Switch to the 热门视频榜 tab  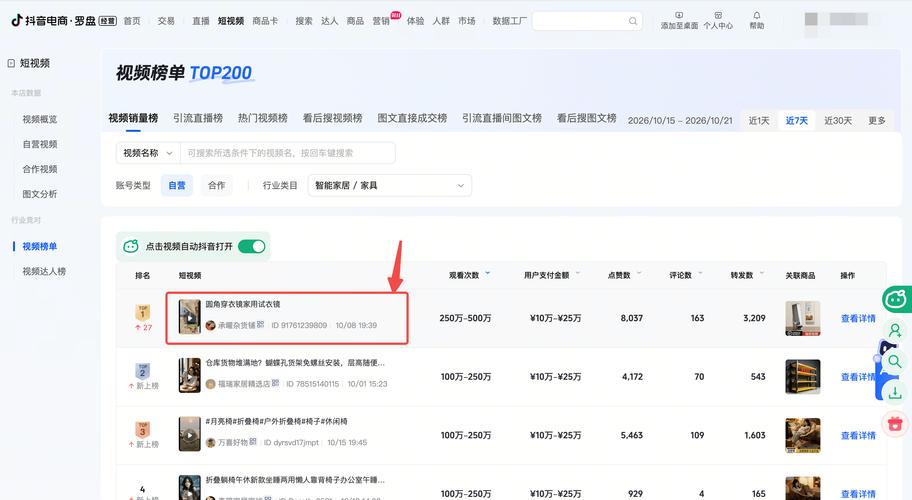tap(263, 118)
